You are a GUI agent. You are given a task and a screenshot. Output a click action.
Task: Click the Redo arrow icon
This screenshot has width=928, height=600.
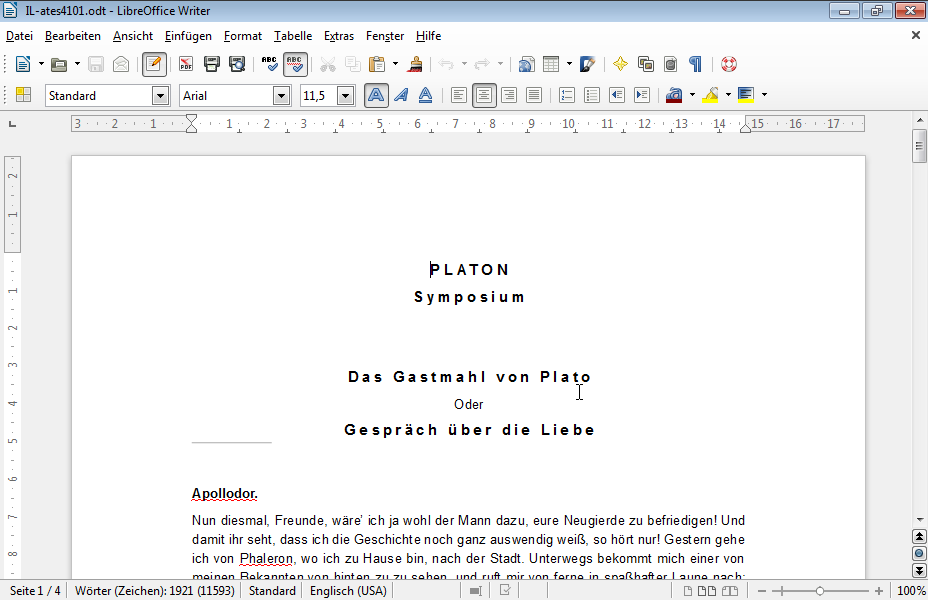tap(482, 64)
